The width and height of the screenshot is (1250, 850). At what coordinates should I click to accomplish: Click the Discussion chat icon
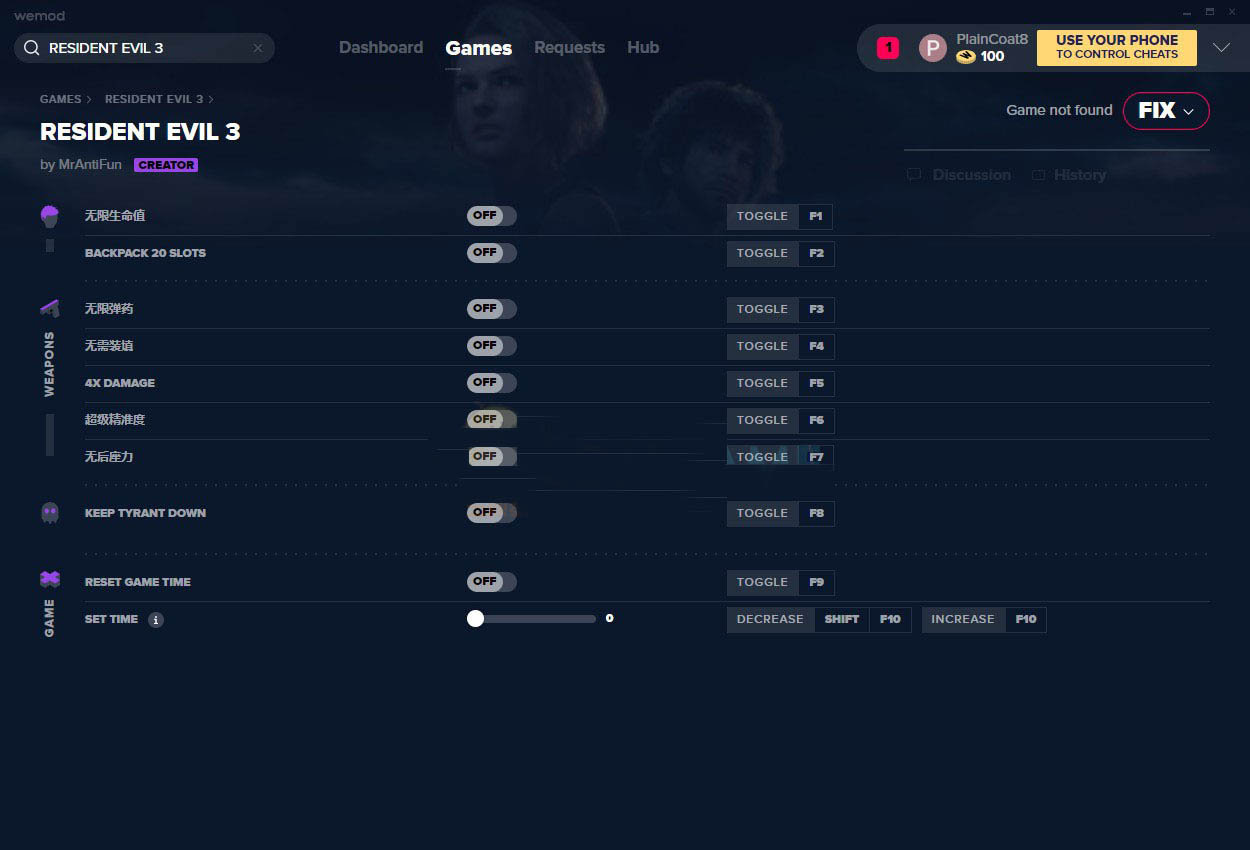(x=914, y=175)
